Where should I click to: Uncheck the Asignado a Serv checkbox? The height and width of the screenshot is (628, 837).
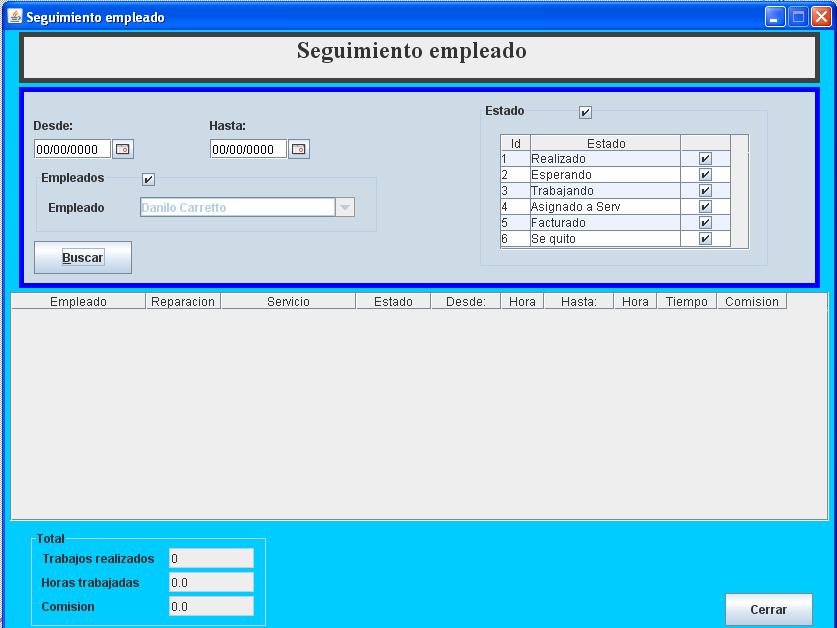[x=705, y=207]
